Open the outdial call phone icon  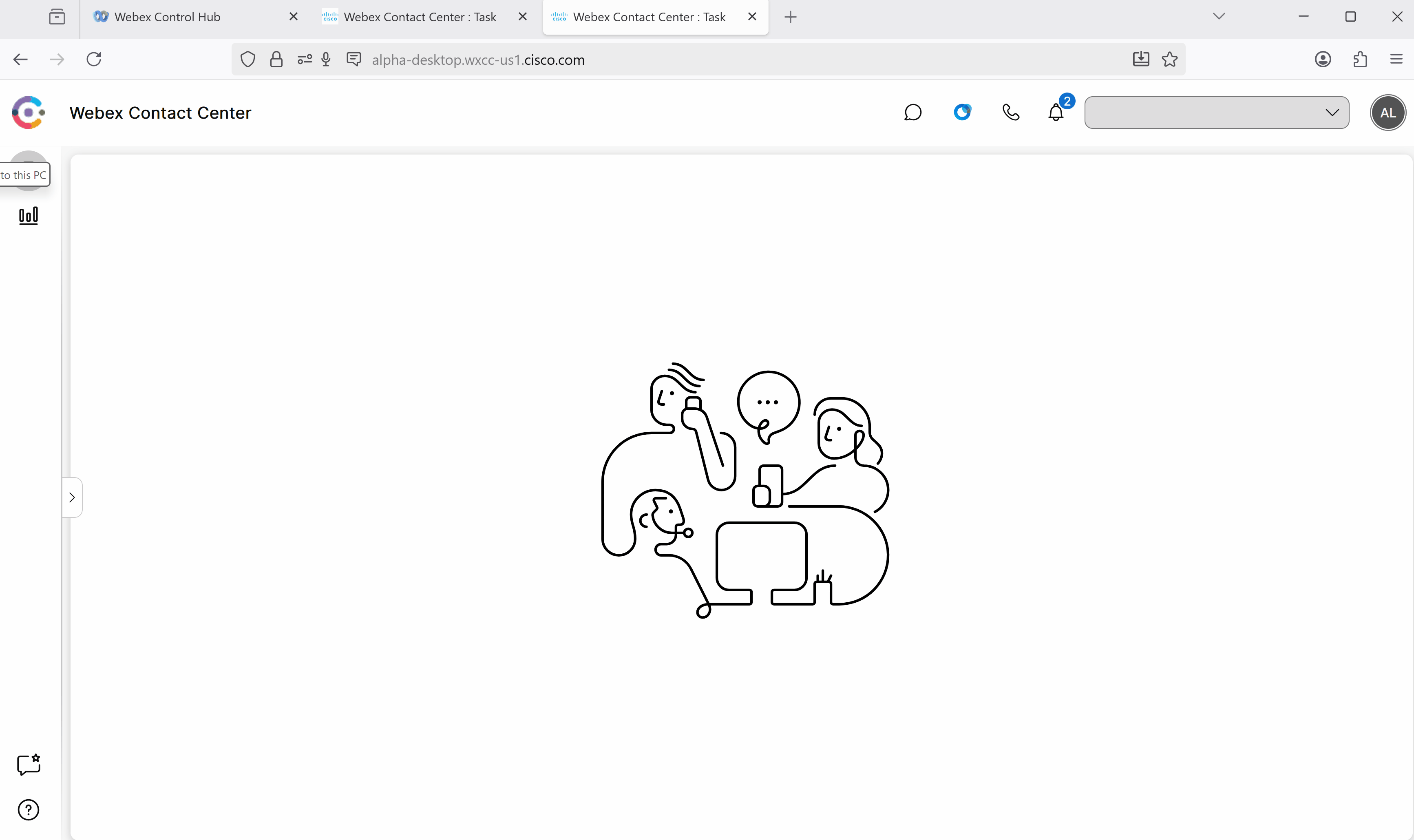click(1011, 112)
